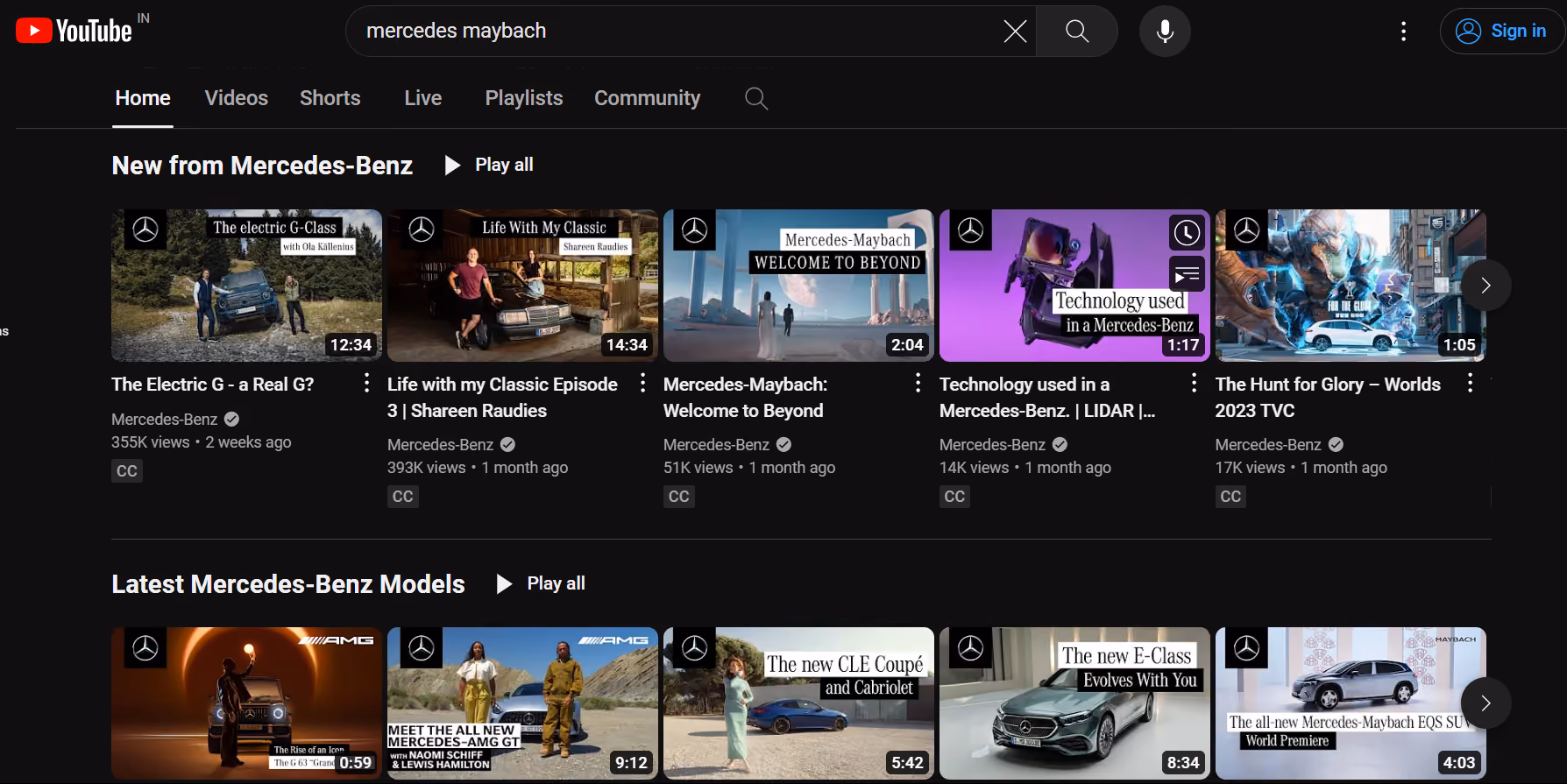Play all Latest Mercedes-Benz Models videos
1567x784 pixels.
click(541, 583)
